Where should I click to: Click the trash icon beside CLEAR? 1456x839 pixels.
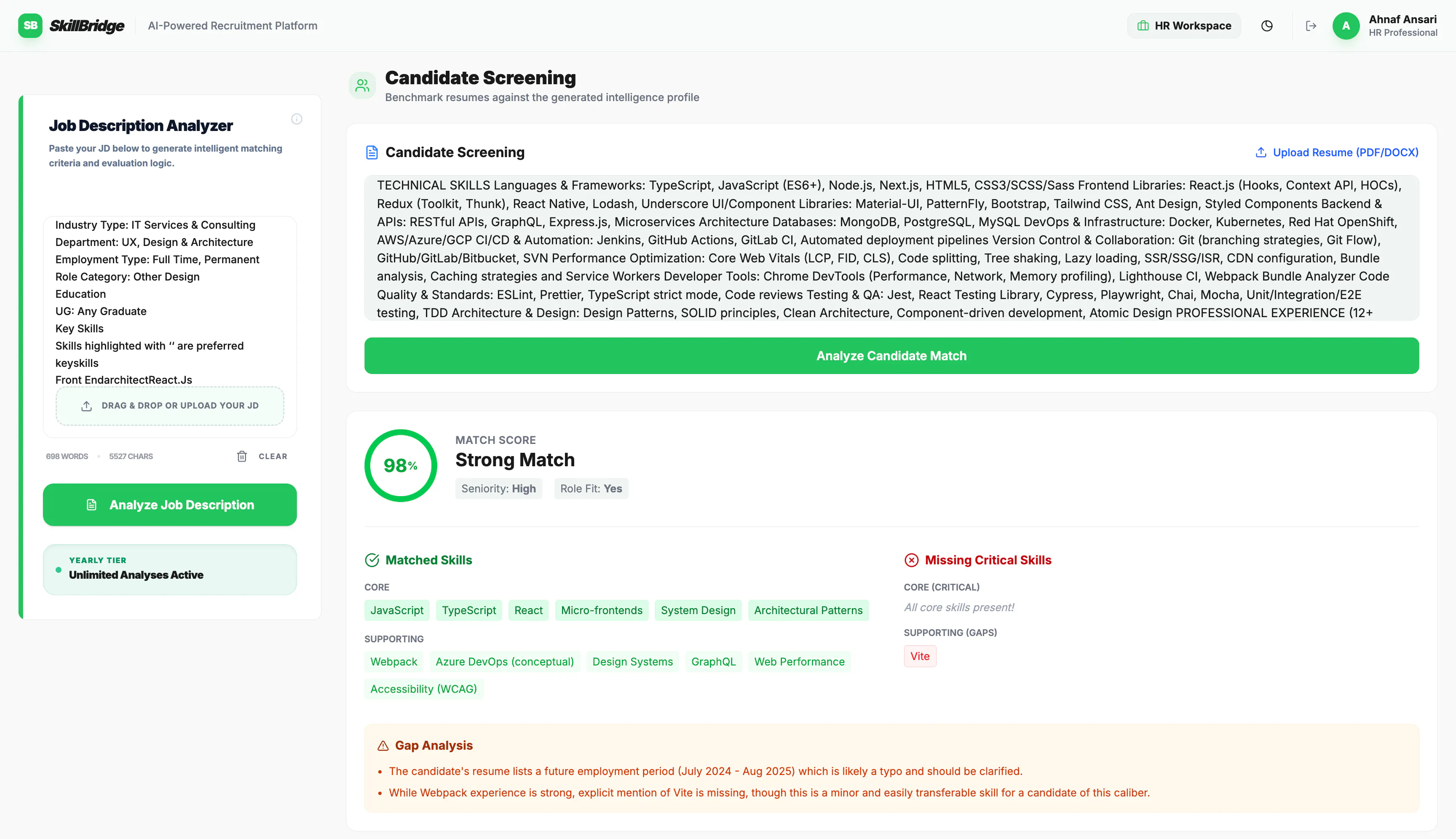[241, 457]
